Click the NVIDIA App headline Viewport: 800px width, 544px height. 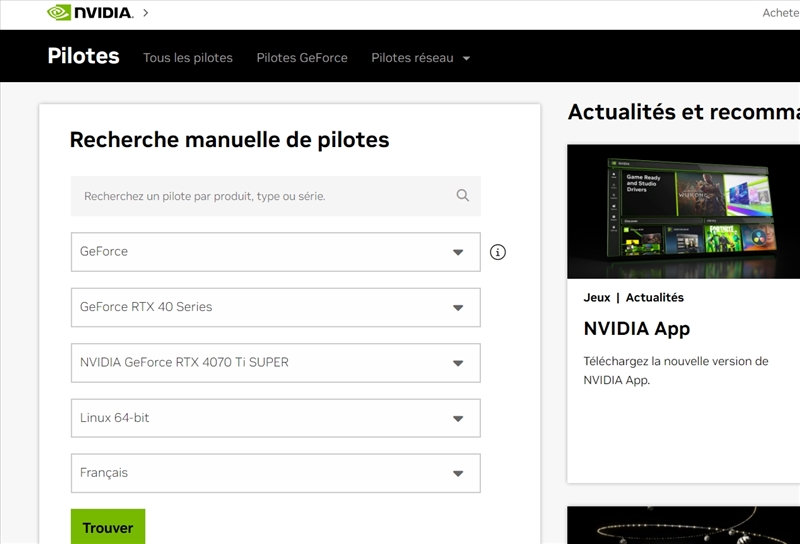[x=637, y=329]
